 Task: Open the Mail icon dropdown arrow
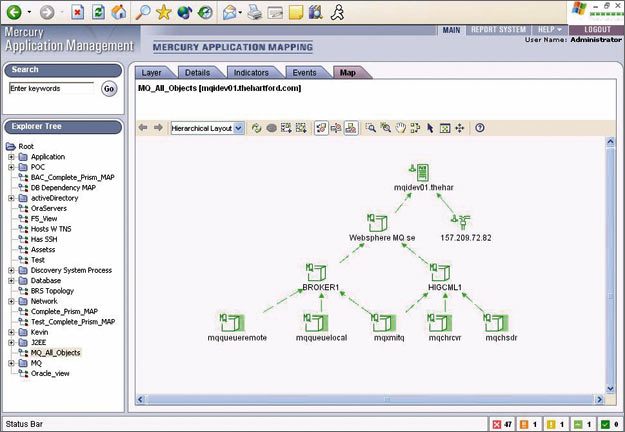(240, 13)
